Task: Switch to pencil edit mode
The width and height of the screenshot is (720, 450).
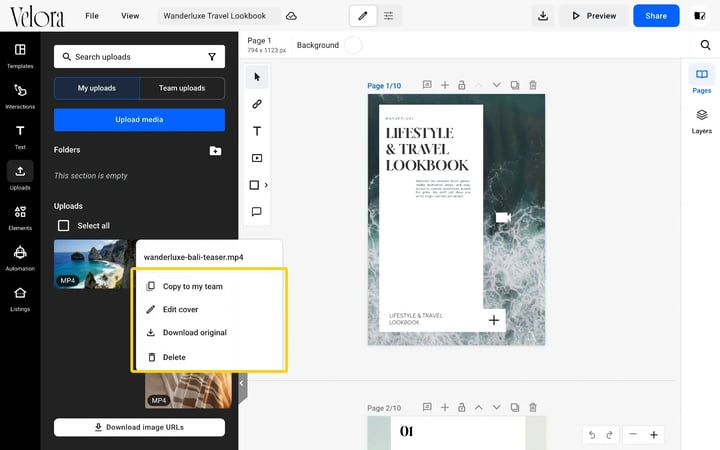Action: point(363,16)
